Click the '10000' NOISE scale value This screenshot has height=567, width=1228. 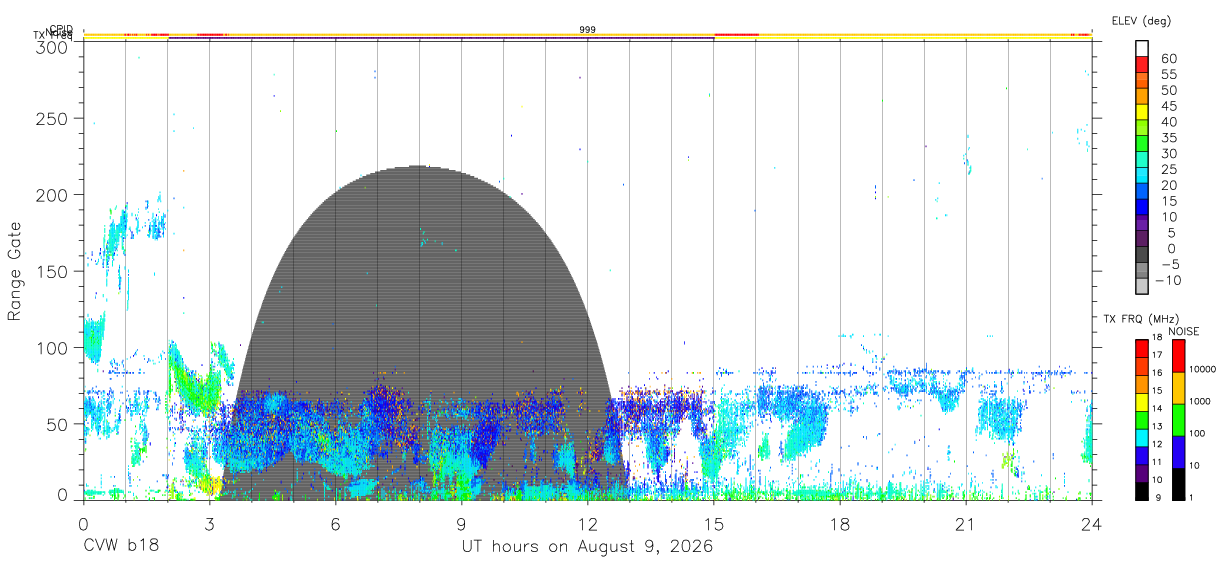pos(1205,369)
